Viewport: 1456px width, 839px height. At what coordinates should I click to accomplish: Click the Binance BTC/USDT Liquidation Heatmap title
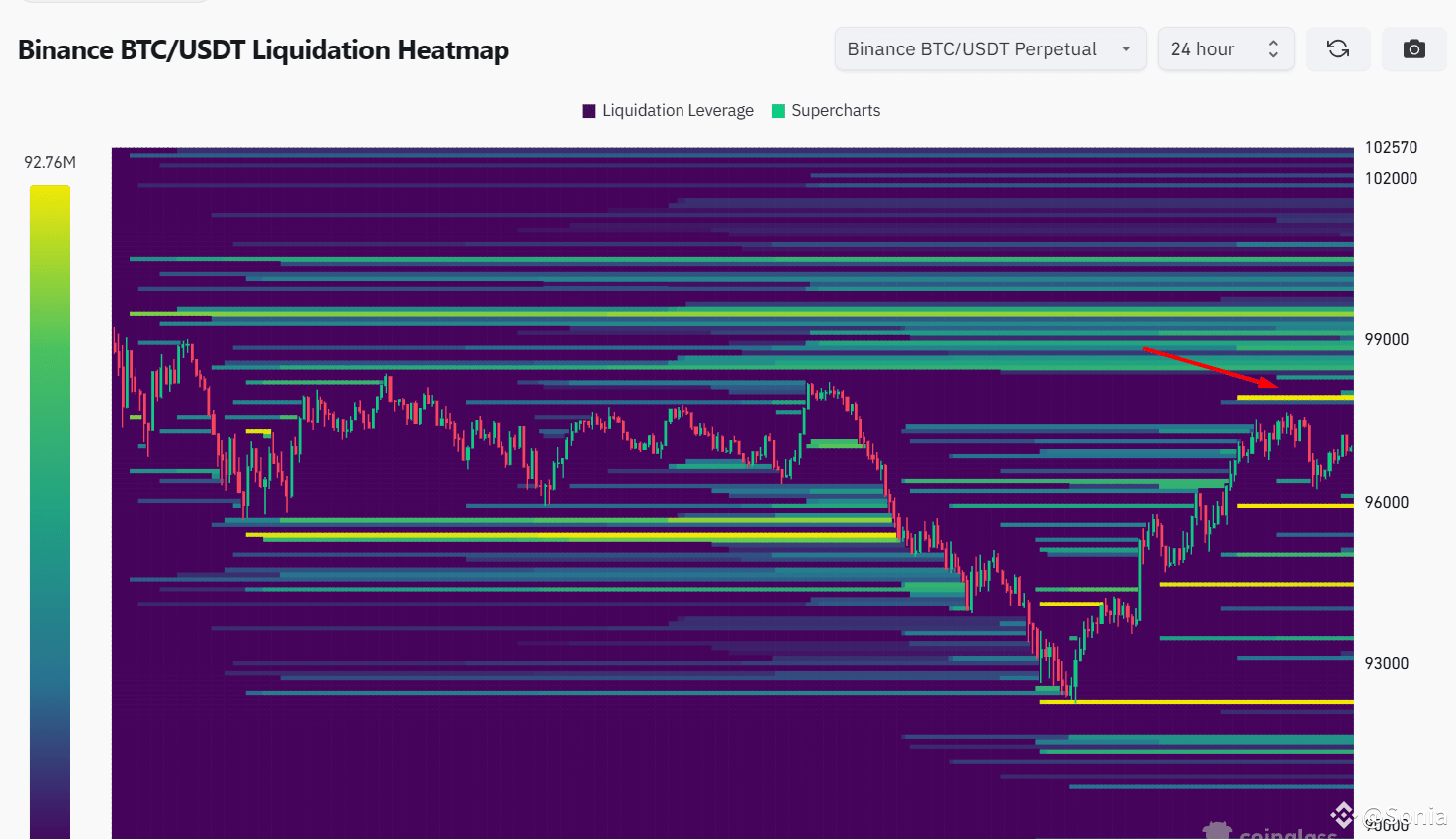click(263, 49)
